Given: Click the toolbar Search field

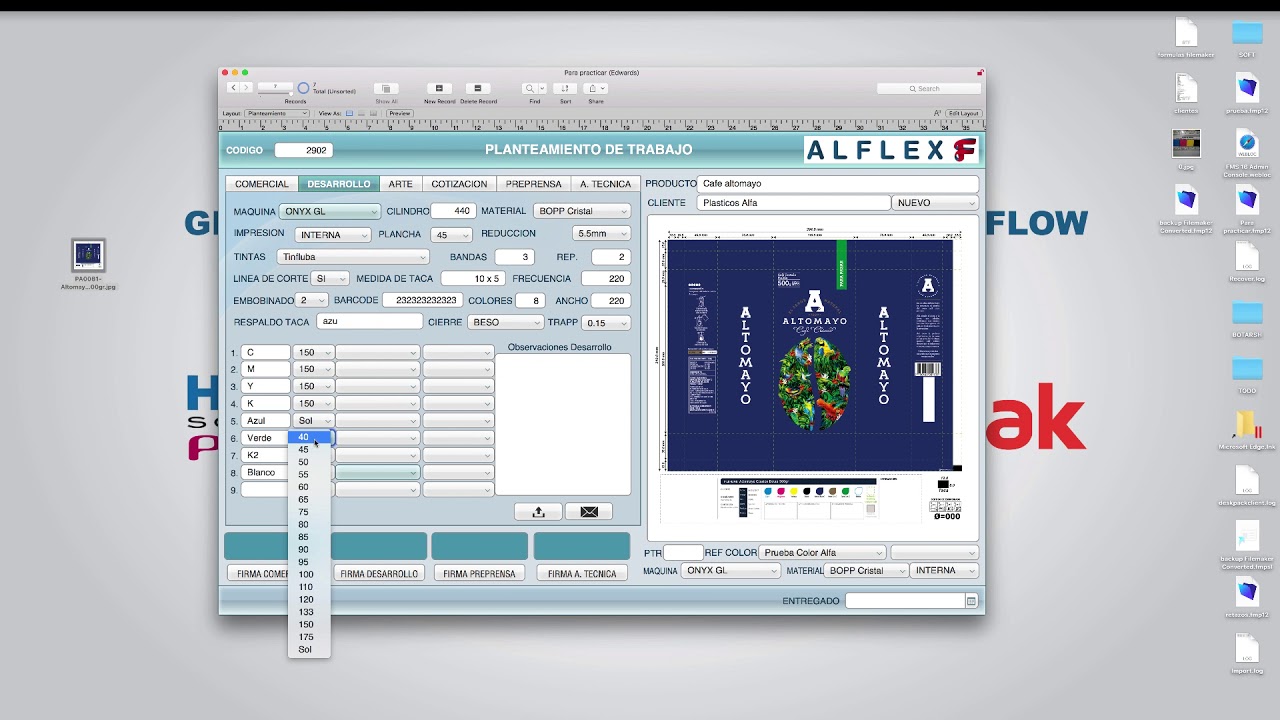Looking at the screenshot, I should pos(928,89).
